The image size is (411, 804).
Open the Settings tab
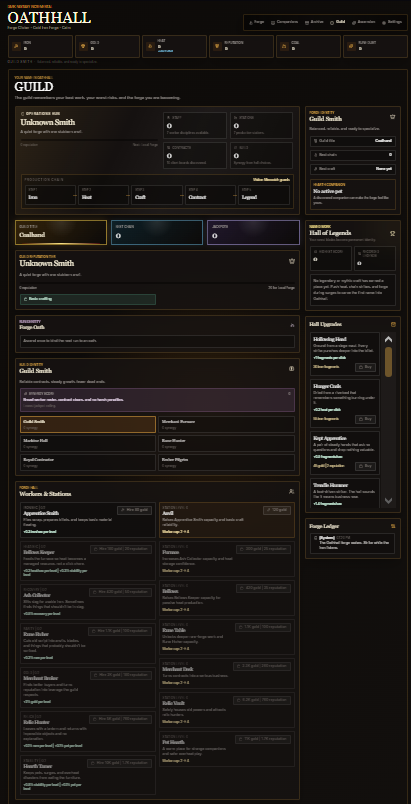coord(392,23)
